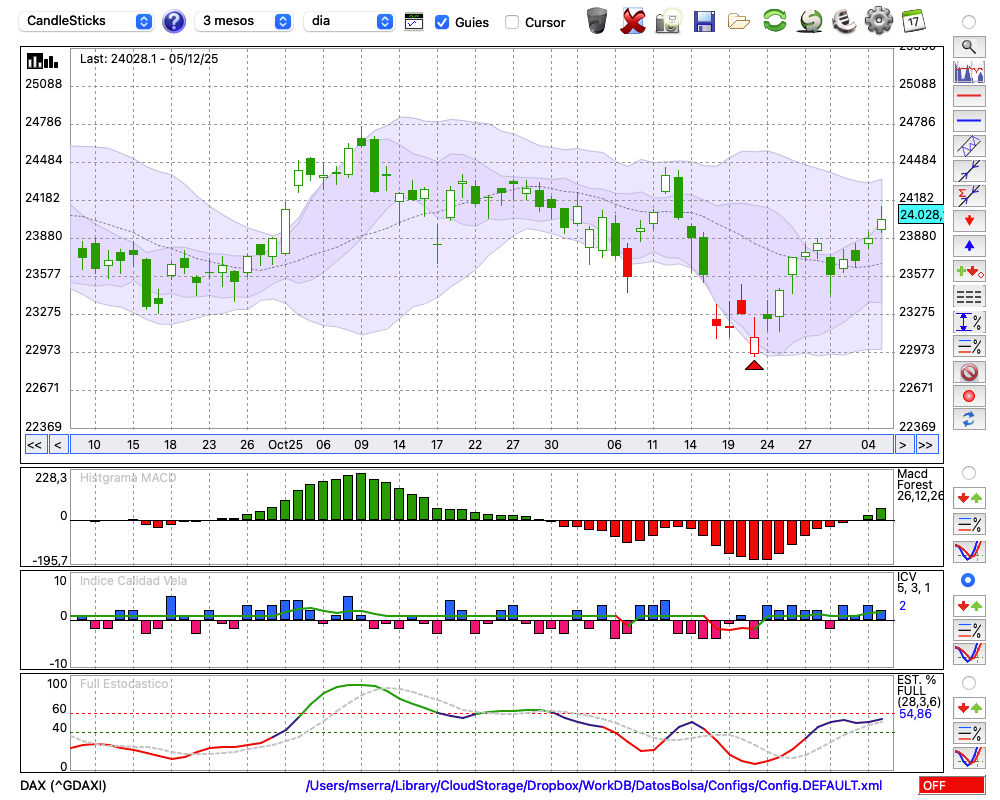Toggle the red OFF button
The height and width of the screenshot is (800, 1000).
point(952,785)
